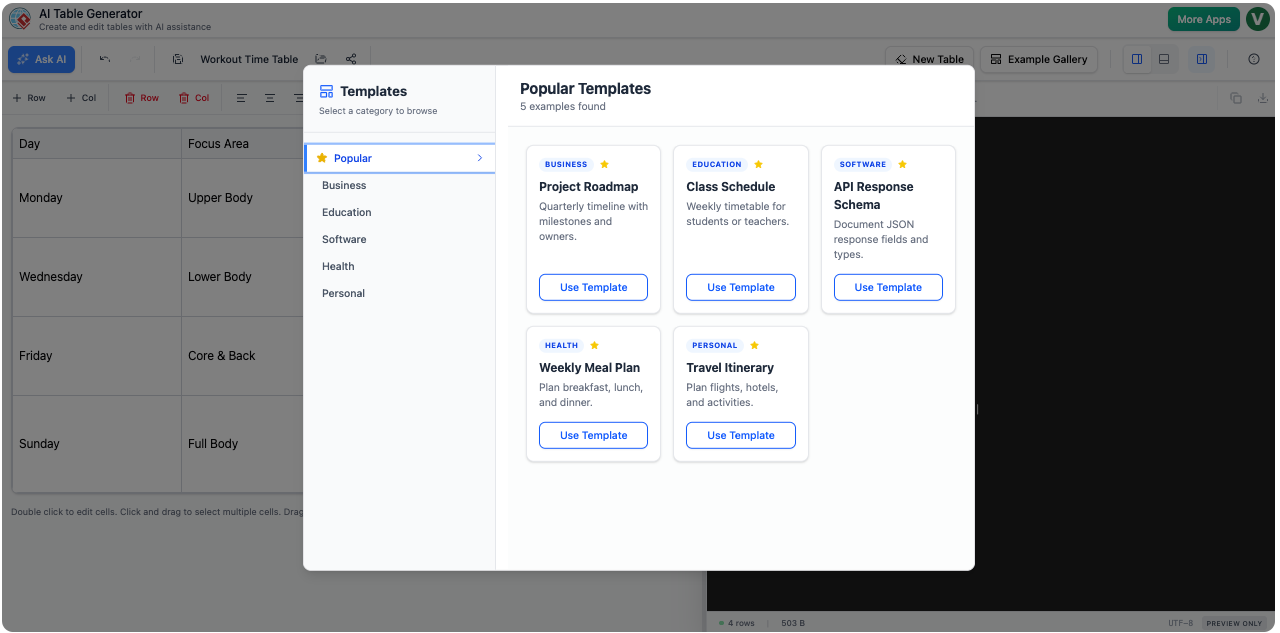
Task: Save the current table
Action: (322, 59)
